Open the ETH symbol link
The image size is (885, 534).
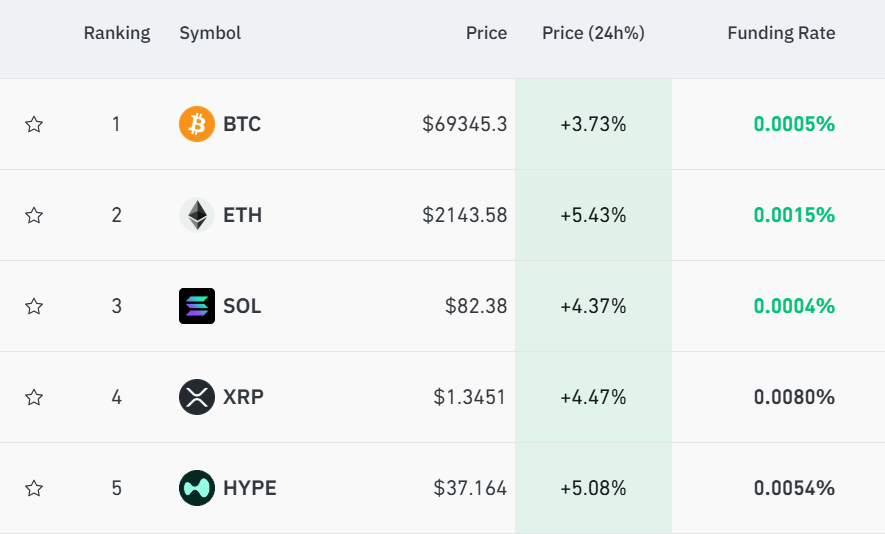(x=243, y=215)
